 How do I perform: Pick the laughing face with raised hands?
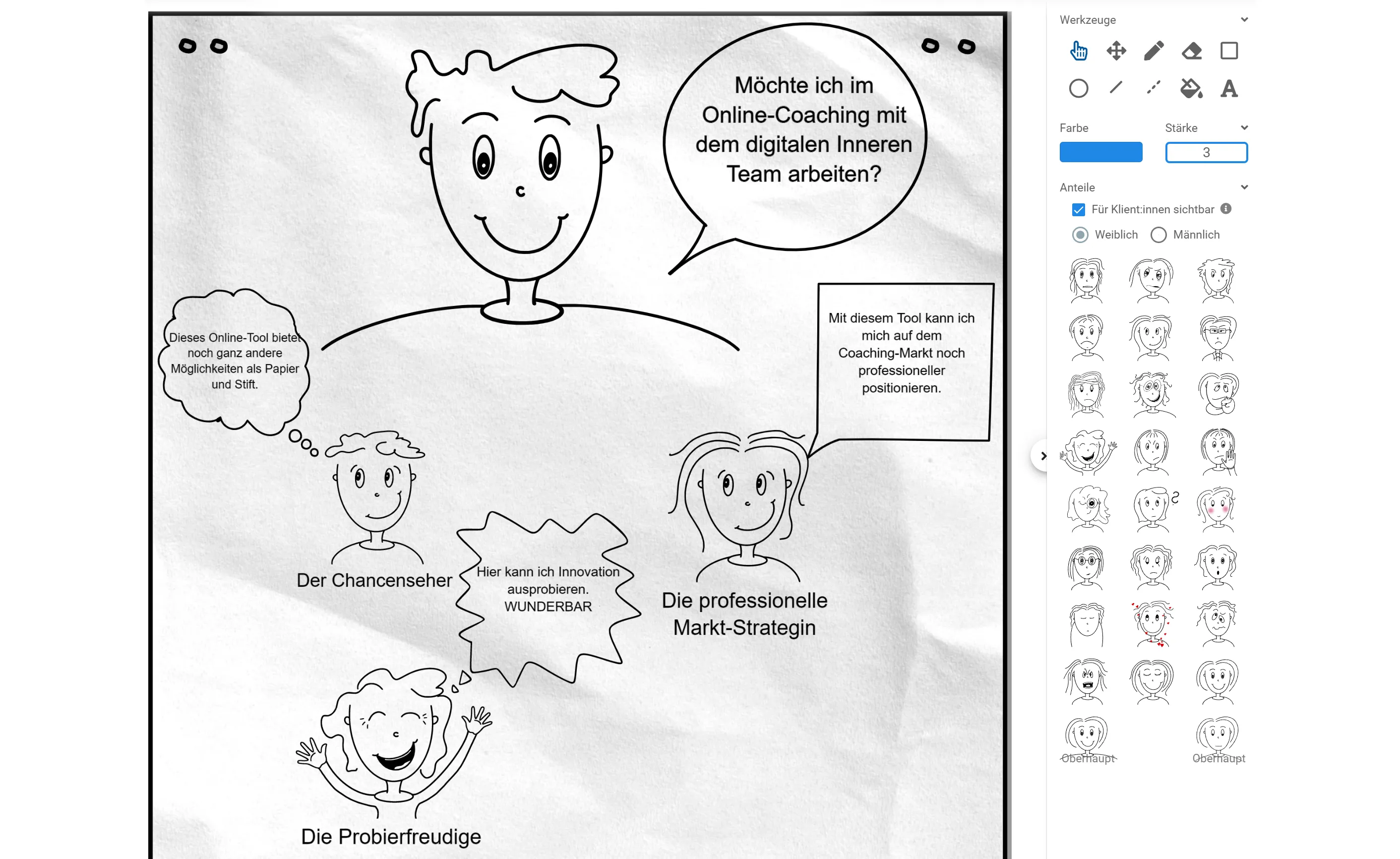tap(1088, 452)
